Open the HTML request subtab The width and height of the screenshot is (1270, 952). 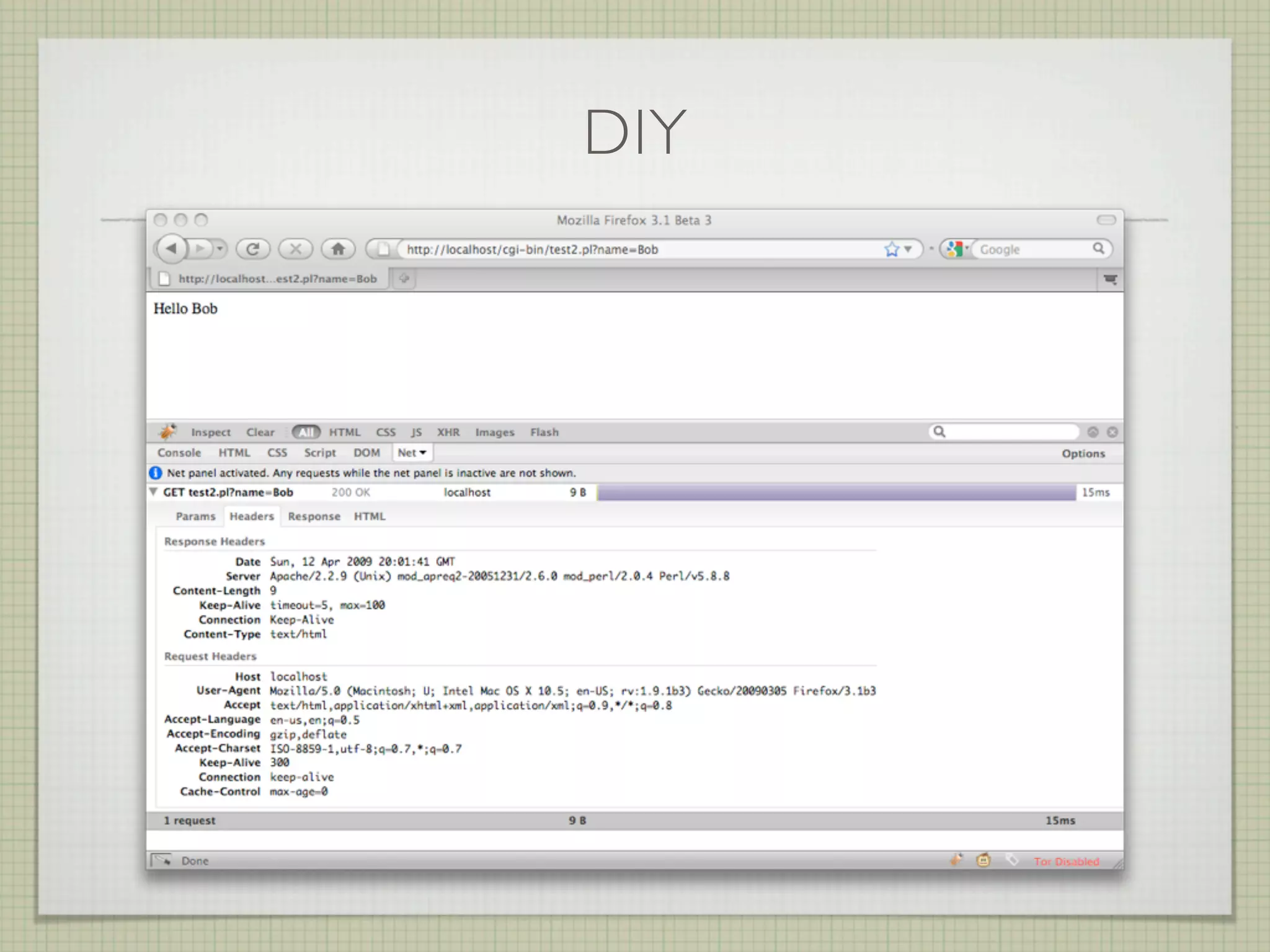370,516
